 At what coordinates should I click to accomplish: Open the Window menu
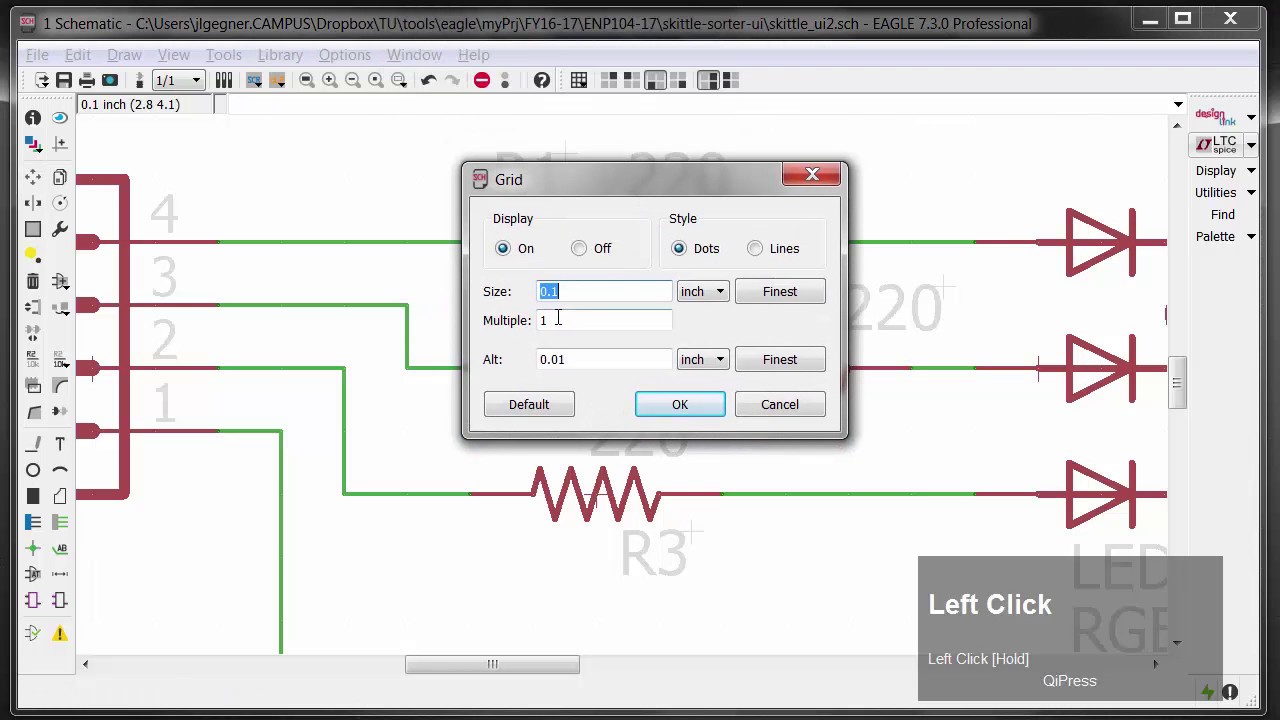pyautogui.click(x=414, y=55)
